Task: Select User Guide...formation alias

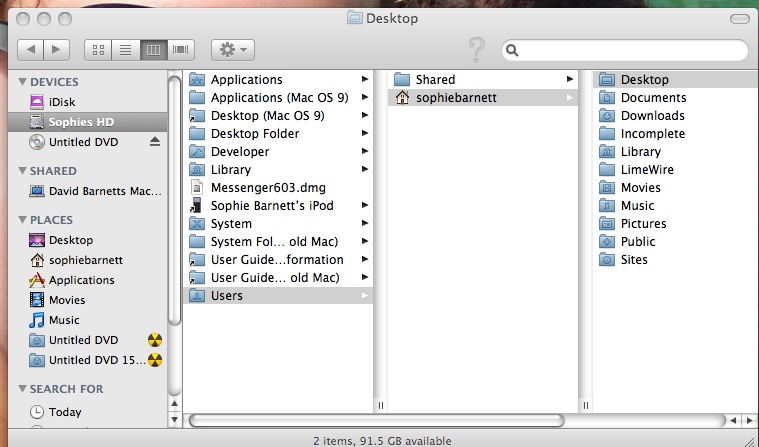Action: 278,260
